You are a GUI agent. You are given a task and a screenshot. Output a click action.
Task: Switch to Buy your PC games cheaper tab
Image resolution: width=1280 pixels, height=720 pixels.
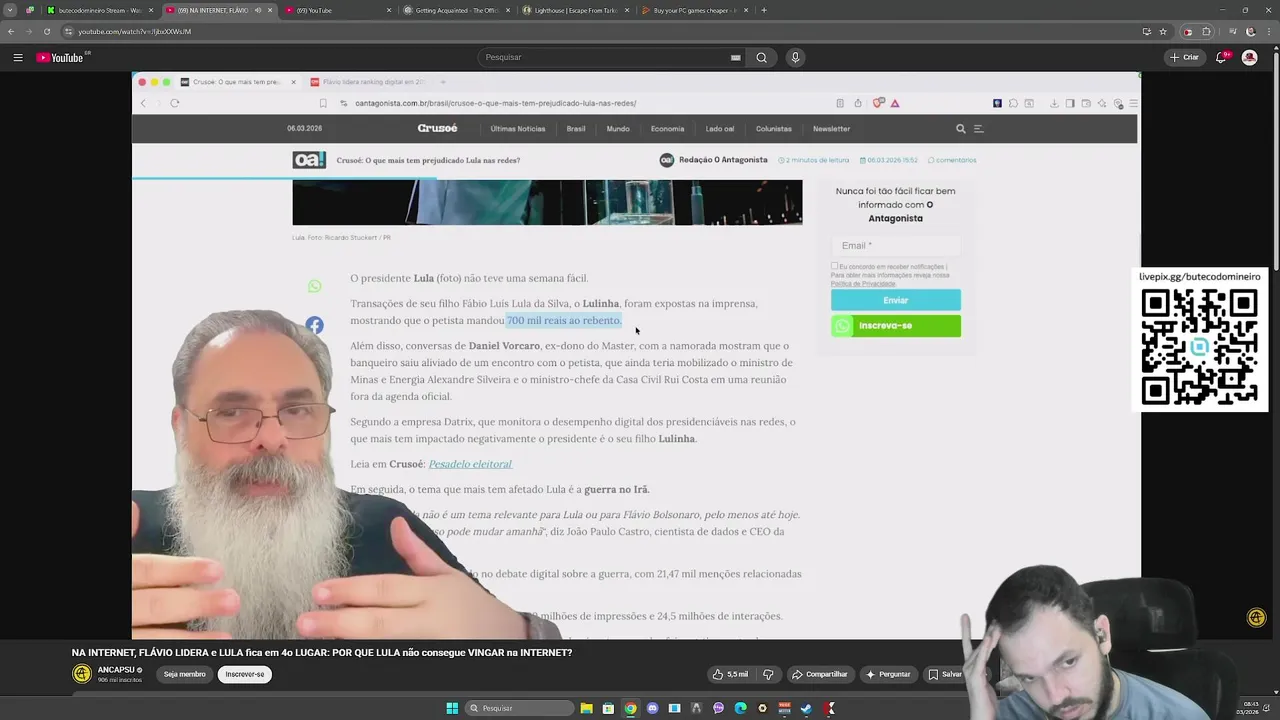tap(694, 10)
